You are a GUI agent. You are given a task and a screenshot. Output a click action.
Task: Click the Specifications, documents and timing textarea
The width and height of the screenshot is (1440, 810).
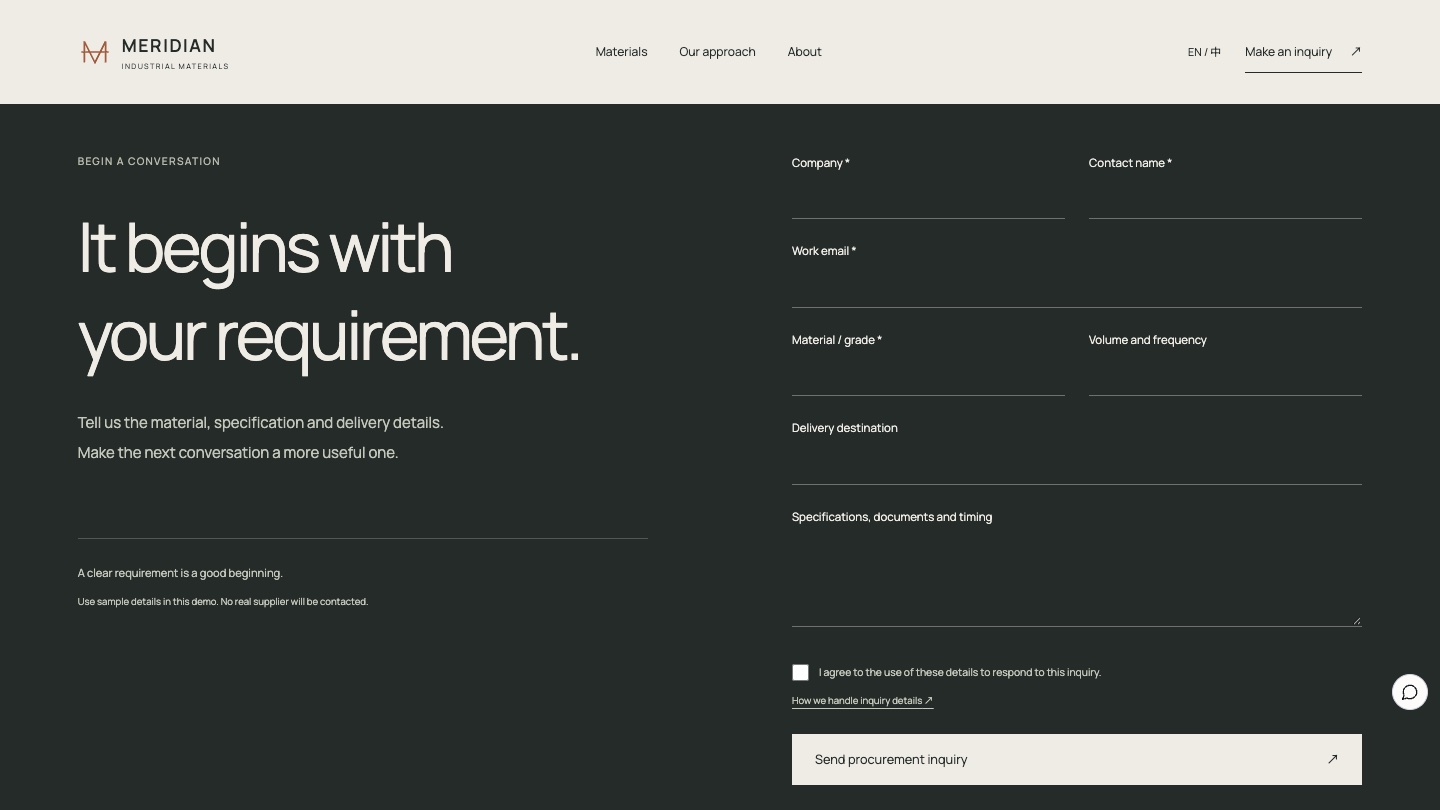coord(1077,580)
